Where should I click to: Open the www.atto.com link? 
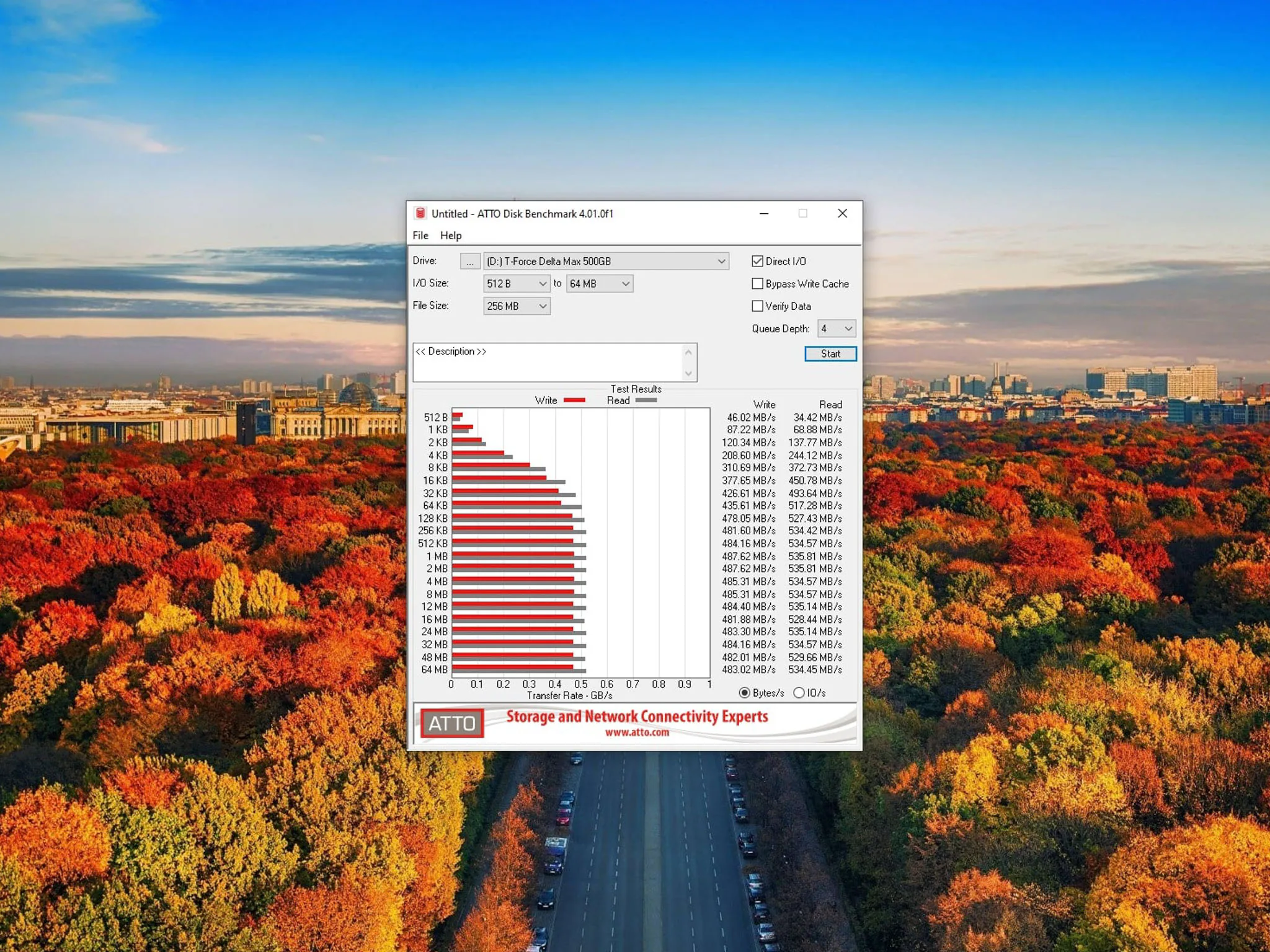637,733
